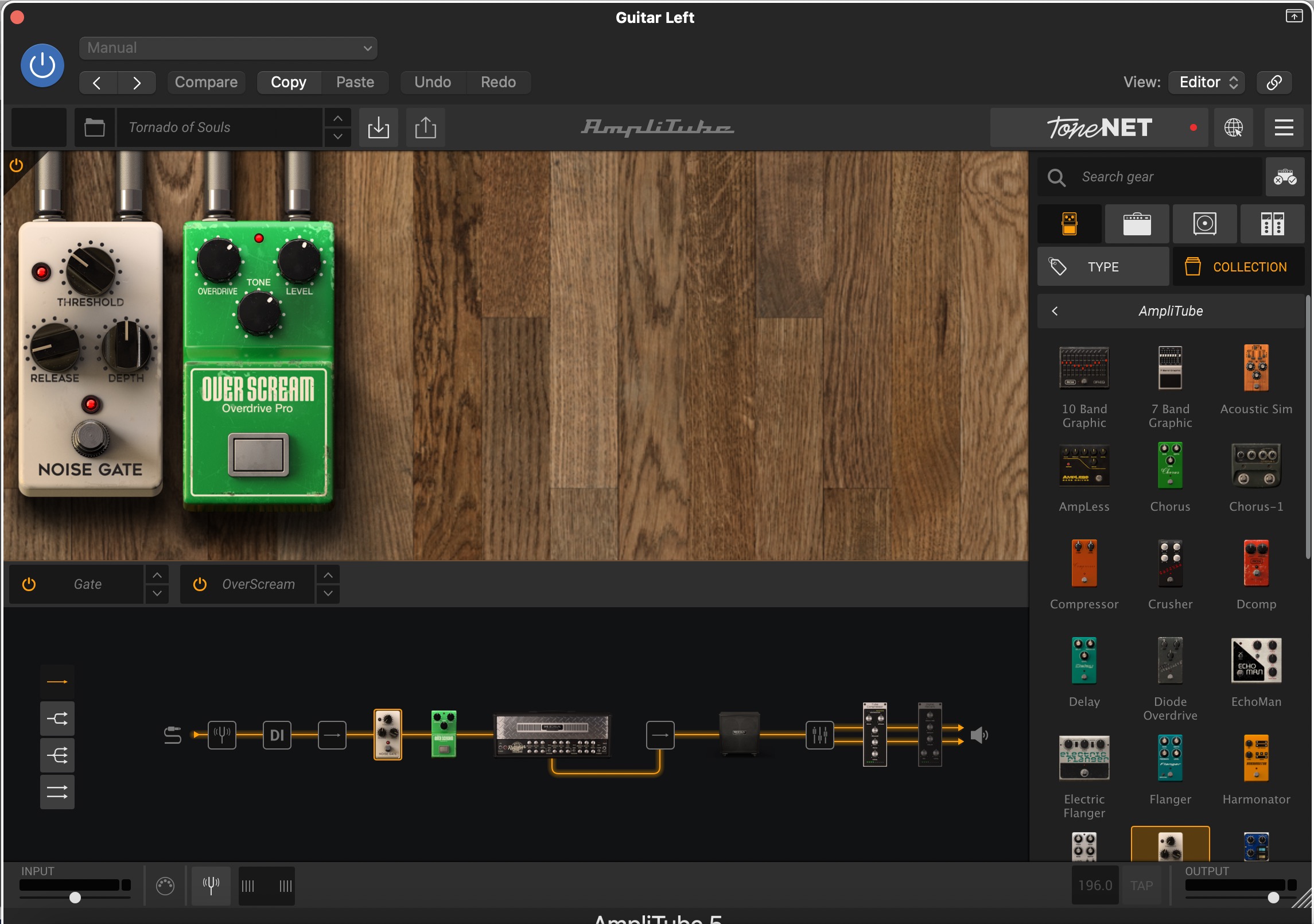Click the Compare button
The width and height of the screenshot is (1314, 924).
coord(206,82)
